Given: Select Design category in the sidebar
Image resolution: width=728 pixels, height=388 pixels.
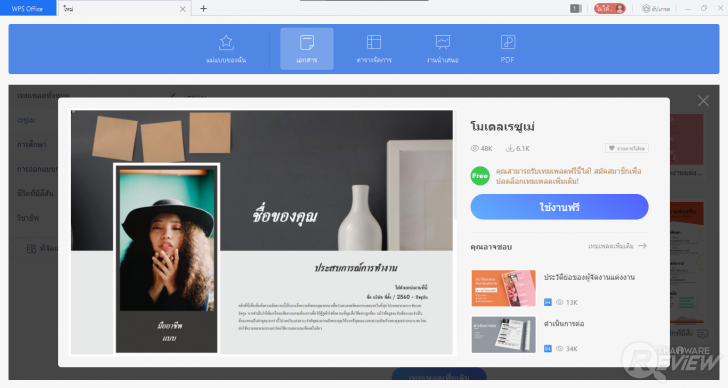Looking at the screenshot, I should pos(37,169).
